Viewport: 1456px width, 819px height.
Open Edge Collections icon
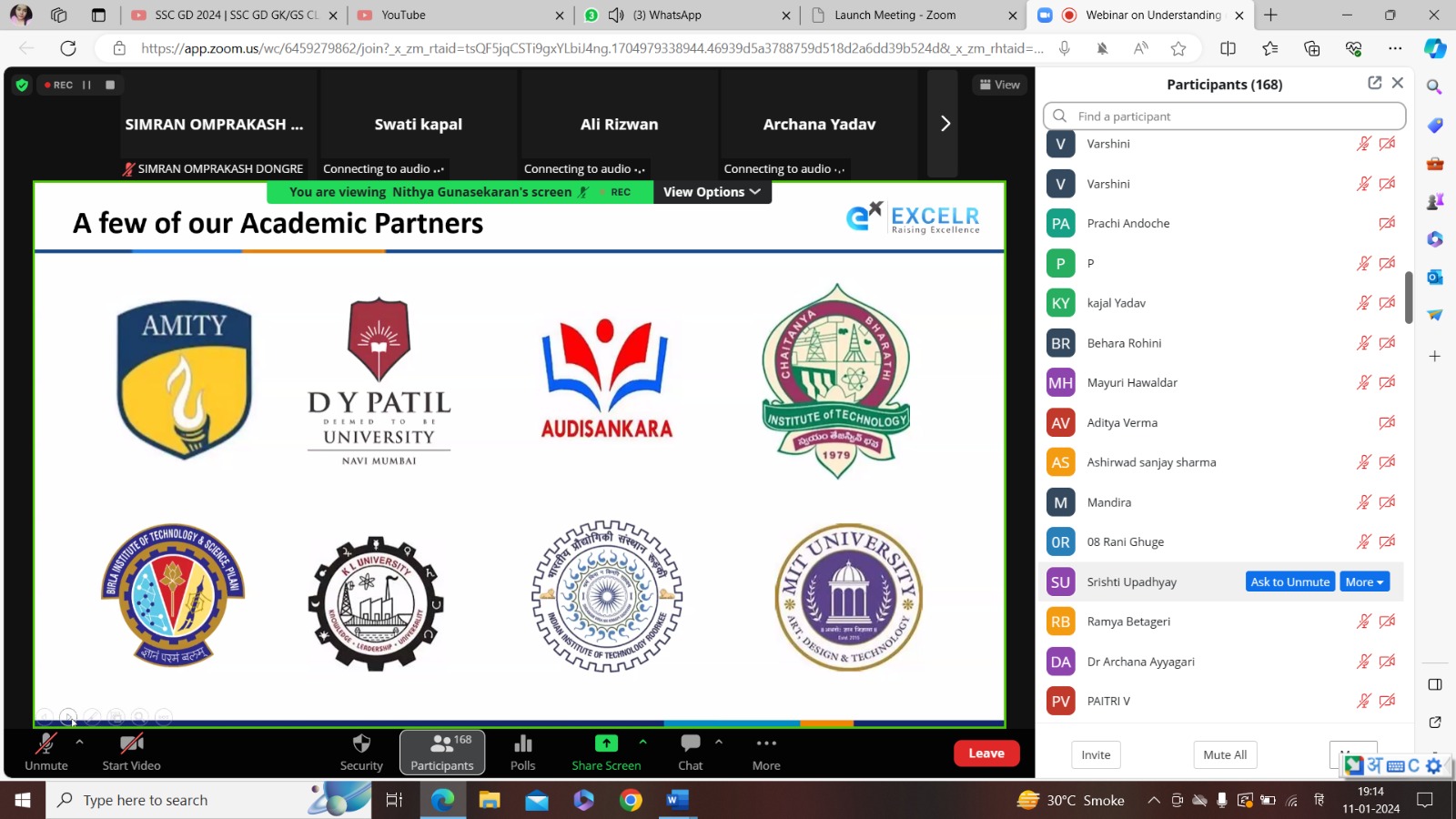tap(1311, 48)
